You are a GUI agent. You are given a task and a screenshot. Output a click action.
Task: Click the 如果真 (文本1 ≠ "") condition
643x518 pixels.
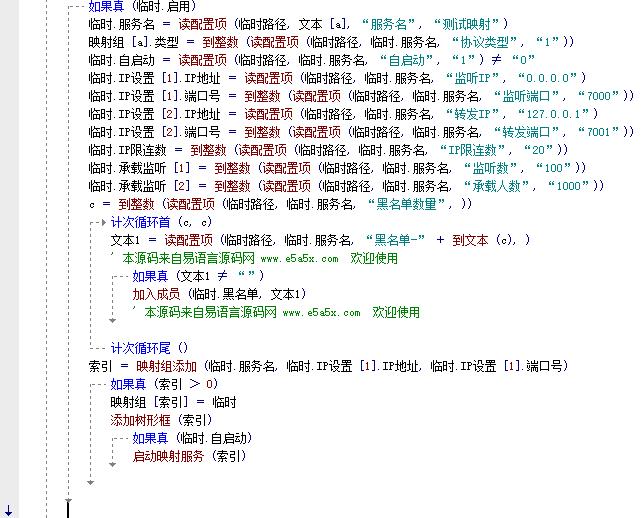(x=198, y=276)
